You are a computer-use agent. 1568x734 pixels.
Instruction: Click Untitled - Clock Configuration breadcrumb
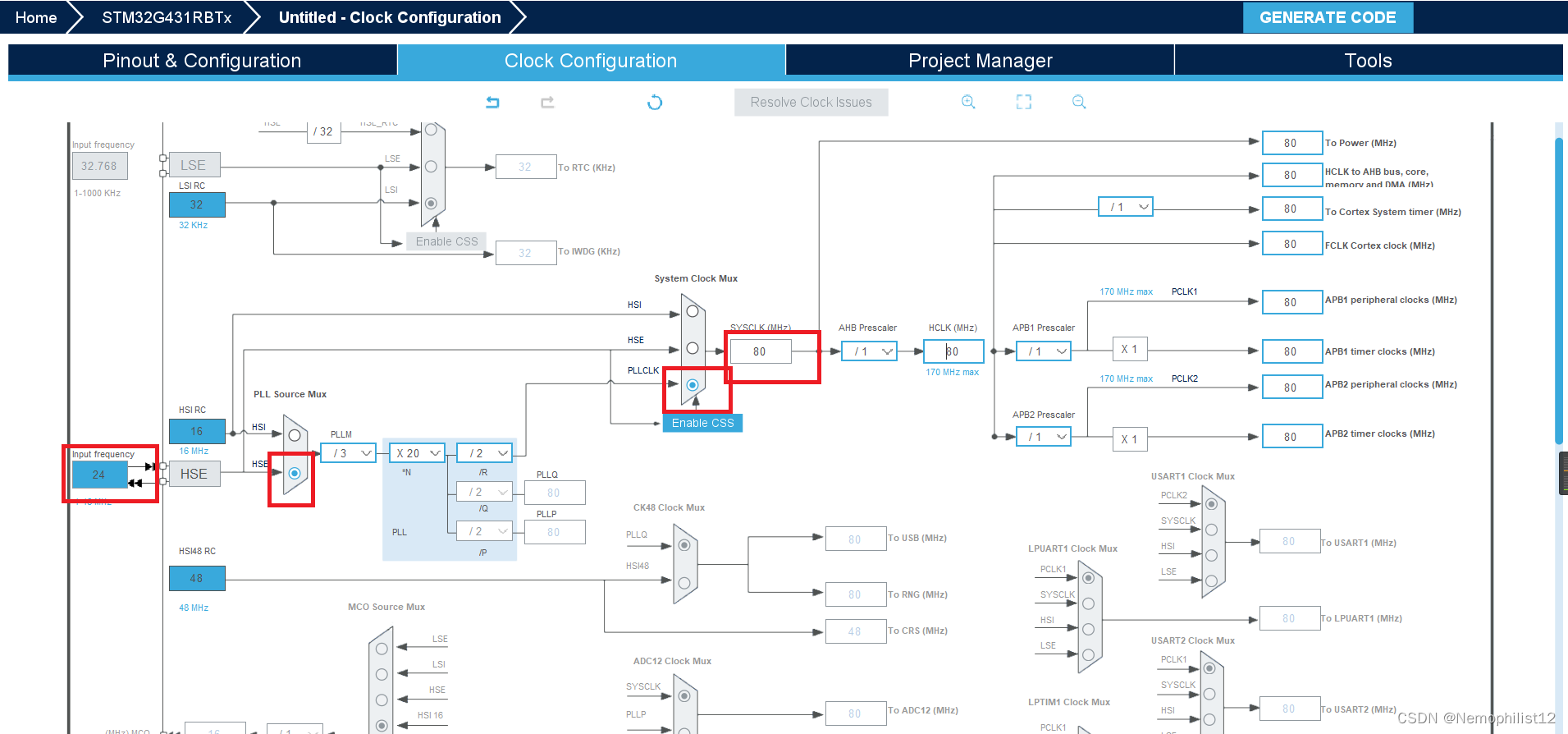coord(390,17)
